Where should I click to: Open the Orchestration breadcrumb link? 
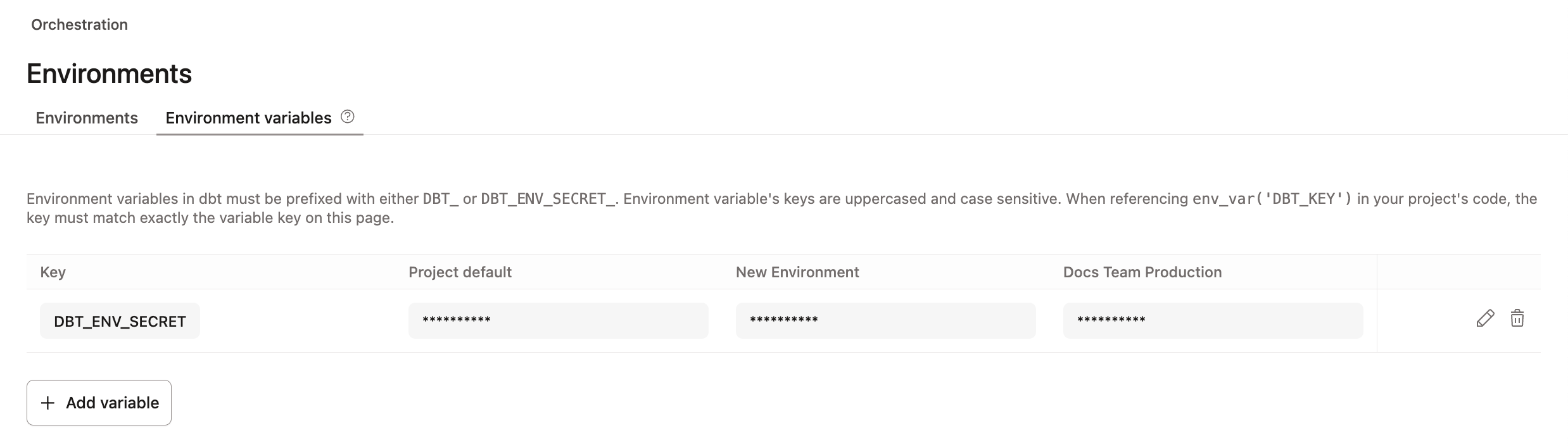point(79,25)
